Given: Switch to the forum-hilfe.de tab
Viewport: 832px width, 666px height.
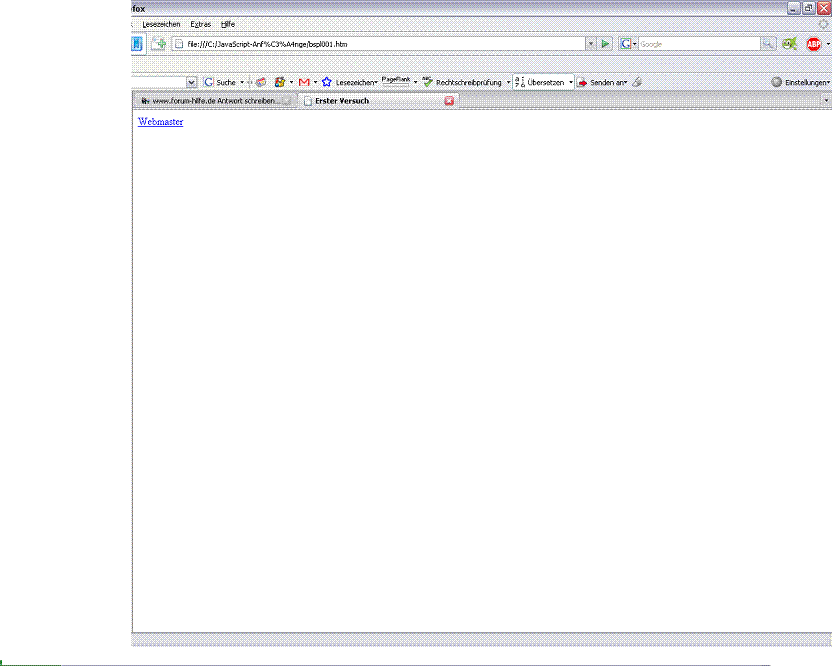Looking at the screenshot, I should [210, 101].
